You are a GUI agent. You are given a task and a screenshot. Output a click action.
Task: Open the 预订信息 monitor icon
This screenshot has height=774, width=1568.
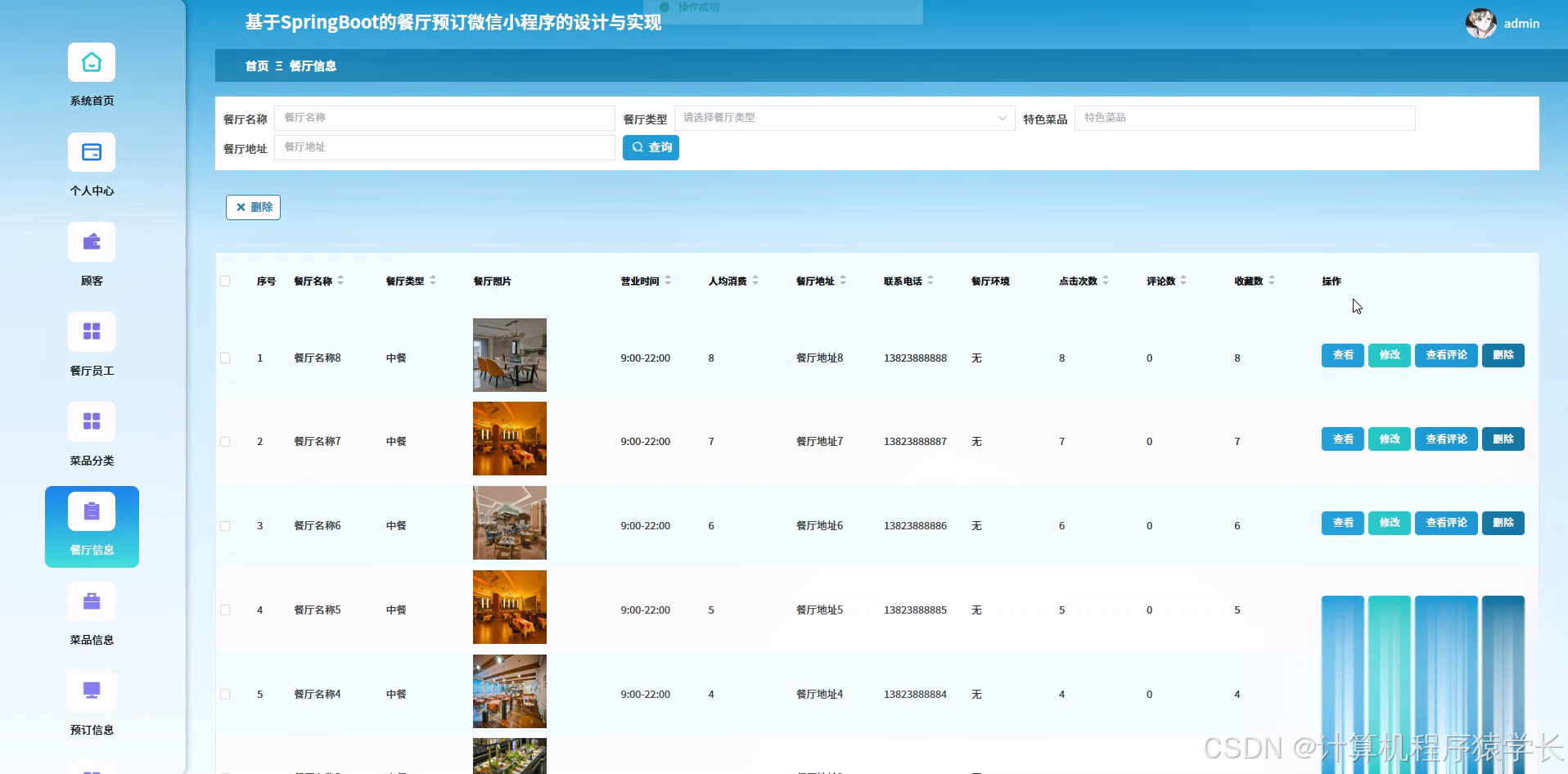(92, 691)
